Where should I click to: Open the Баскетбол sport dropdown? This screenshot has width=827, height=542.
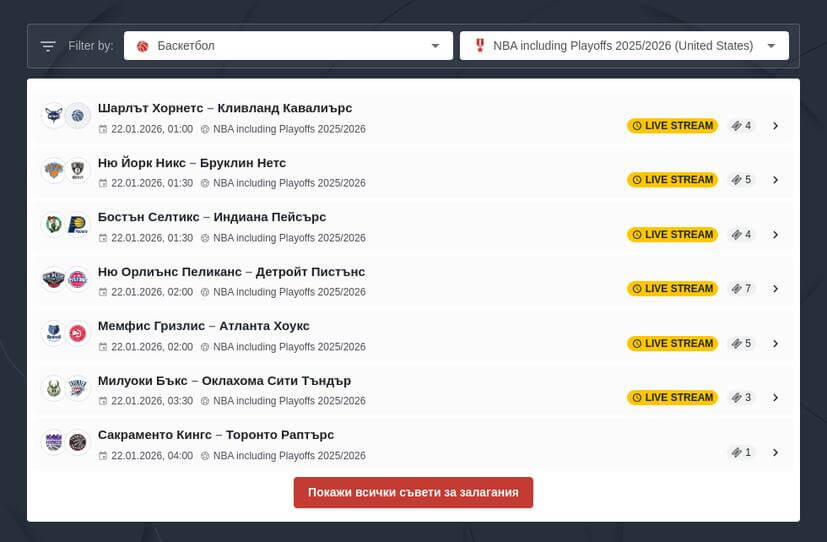pyautogui.click(x=289, y=46)
